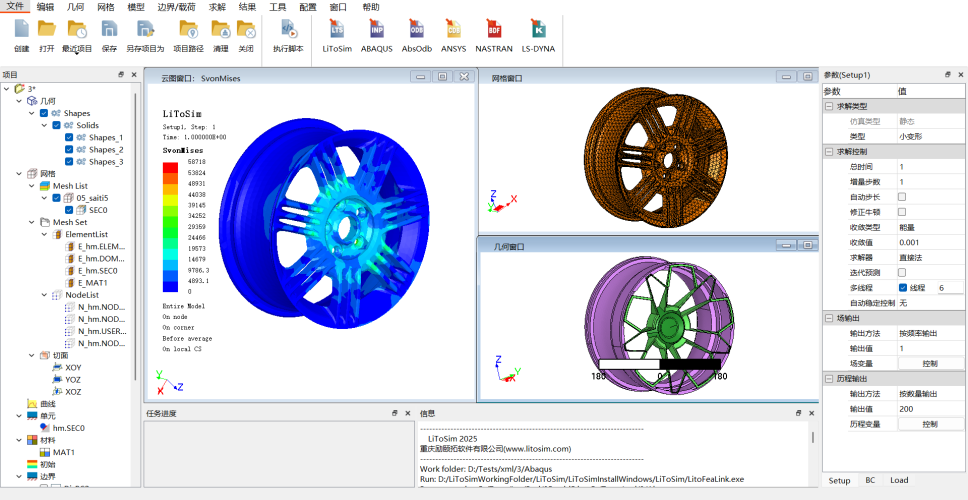The width and height of the screenshot is (968, 500).
Task: Open the 边界/载荷 menu
Action: click(x=177, y=7)
